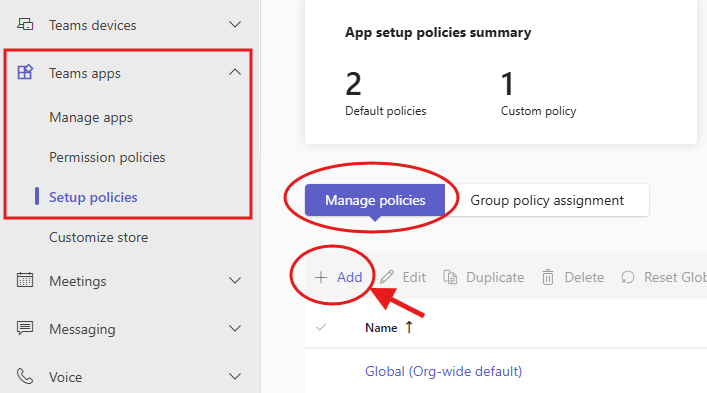The image size is (707, 393).
Task: Click the Delete button label
Action: click(x=584, y=277)
